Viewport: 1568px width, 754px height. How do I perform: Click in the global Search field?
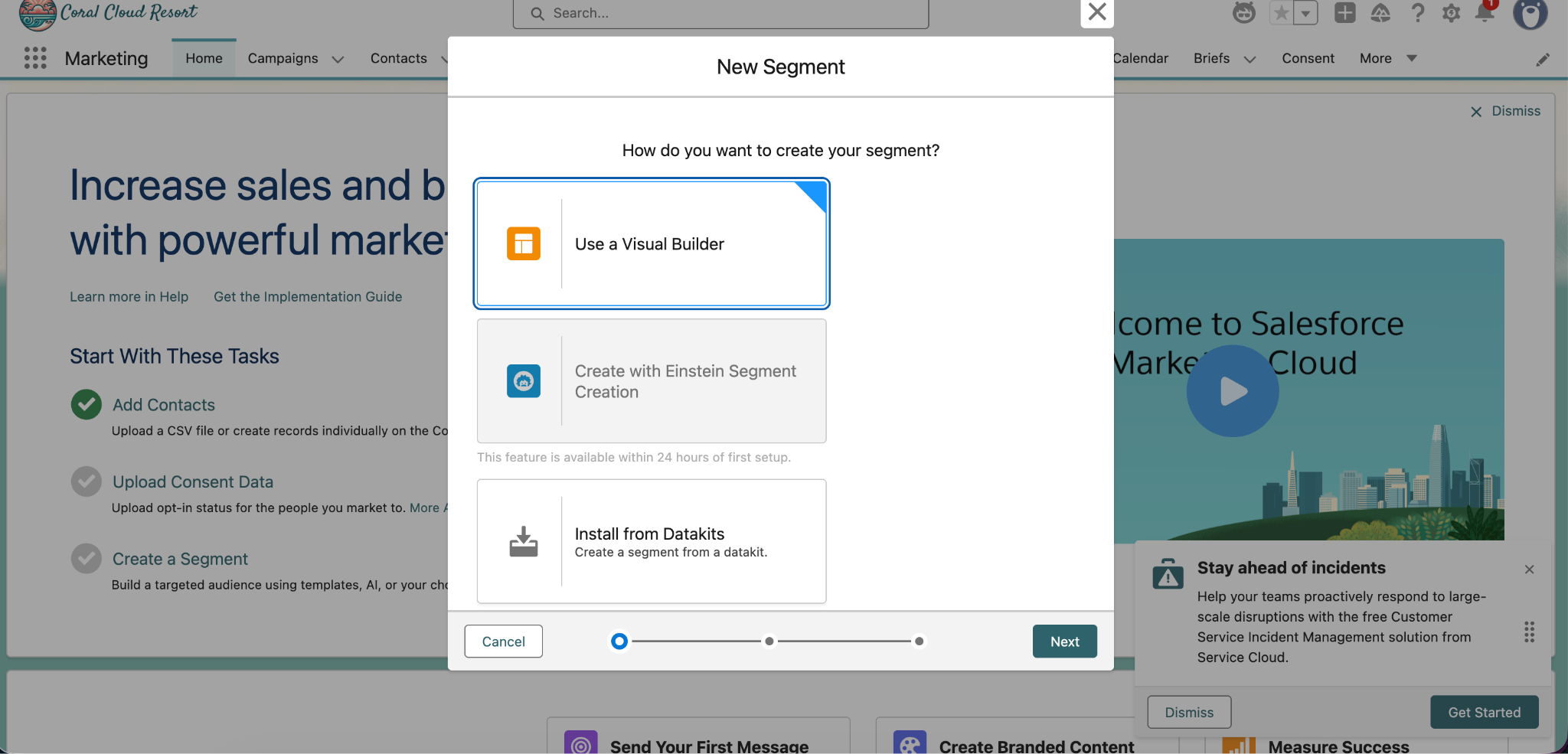720,14
